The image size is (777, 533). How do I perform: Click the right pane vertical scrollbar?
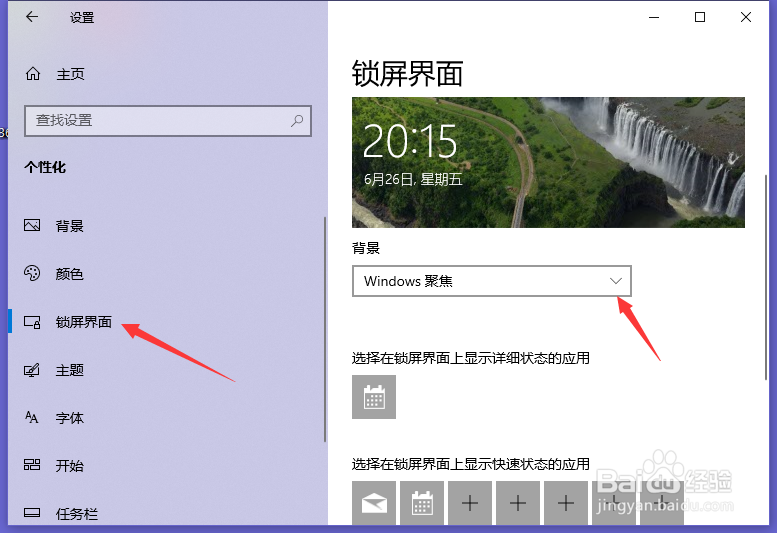[766, 277]
